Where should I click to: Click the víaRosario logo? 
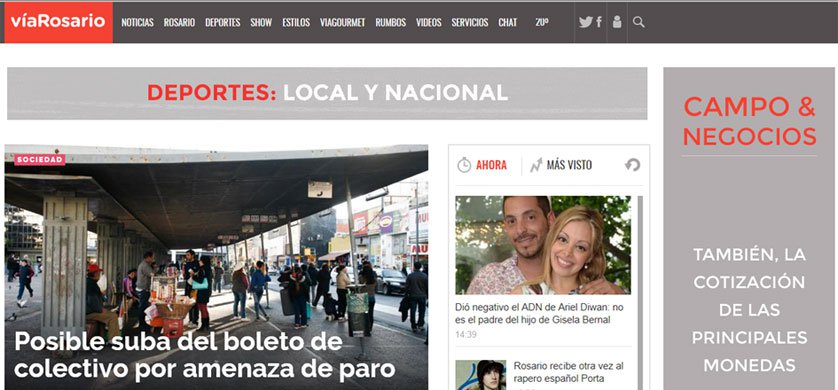(58, 22)
